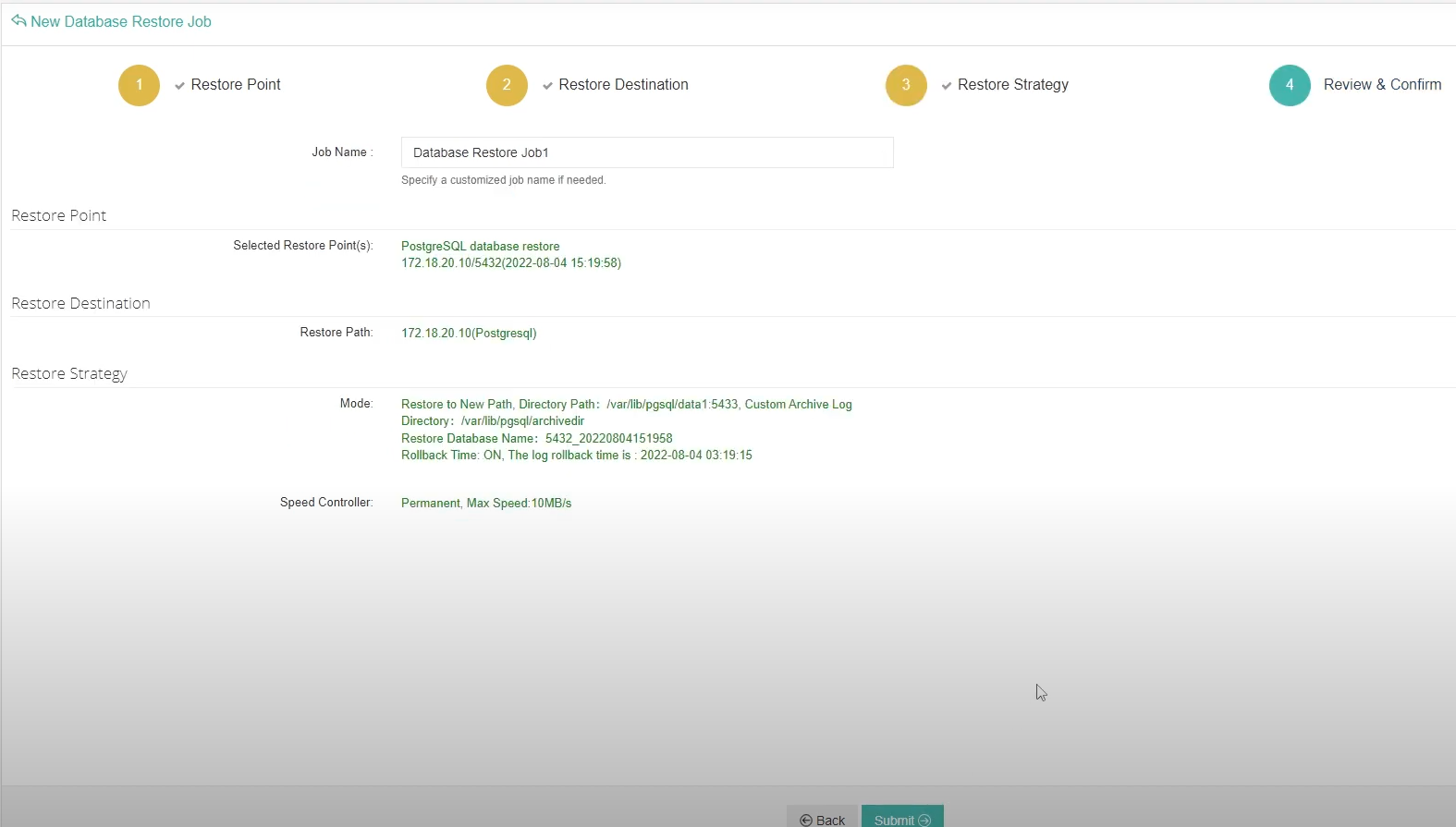Image resolution: width=1456 pixels, height=827 pixels.
Task: Click restore path '172.18.20.10(Postgresql)'
Action: 469,334
